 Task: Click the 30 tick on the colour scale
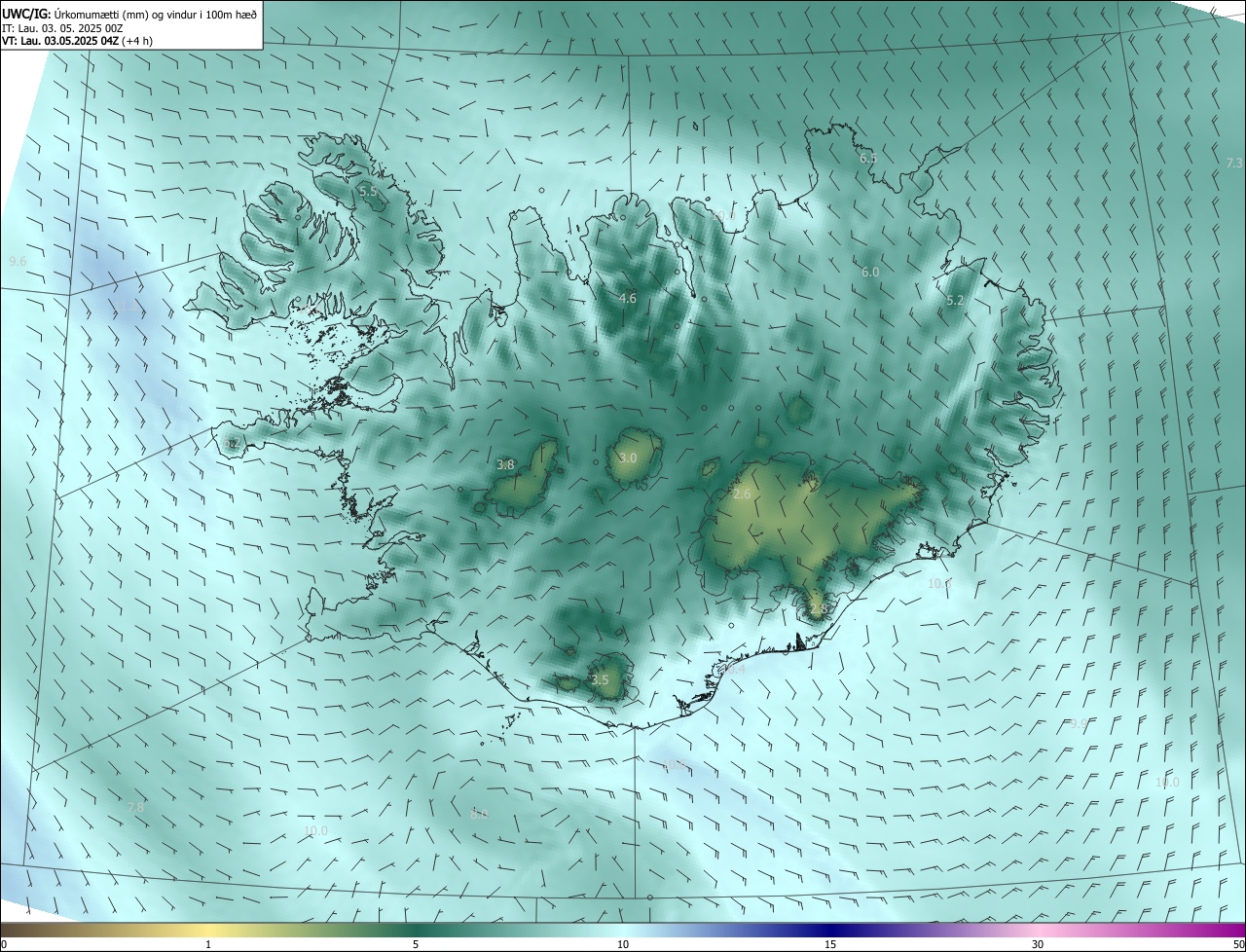(1038, 944)
